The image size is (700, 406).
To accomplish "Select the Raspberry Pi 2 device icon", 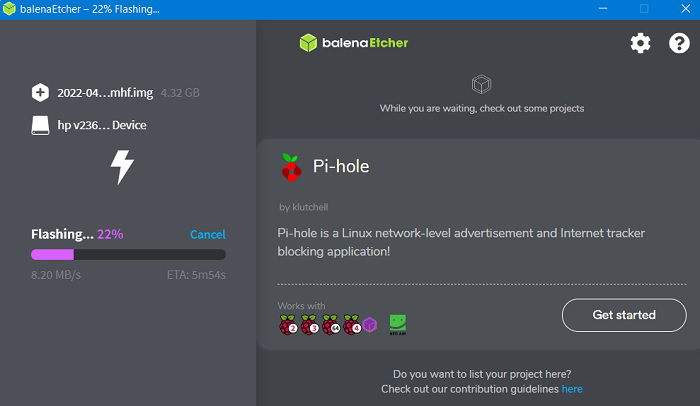I will pyautogui.click(x=288, y=325).
